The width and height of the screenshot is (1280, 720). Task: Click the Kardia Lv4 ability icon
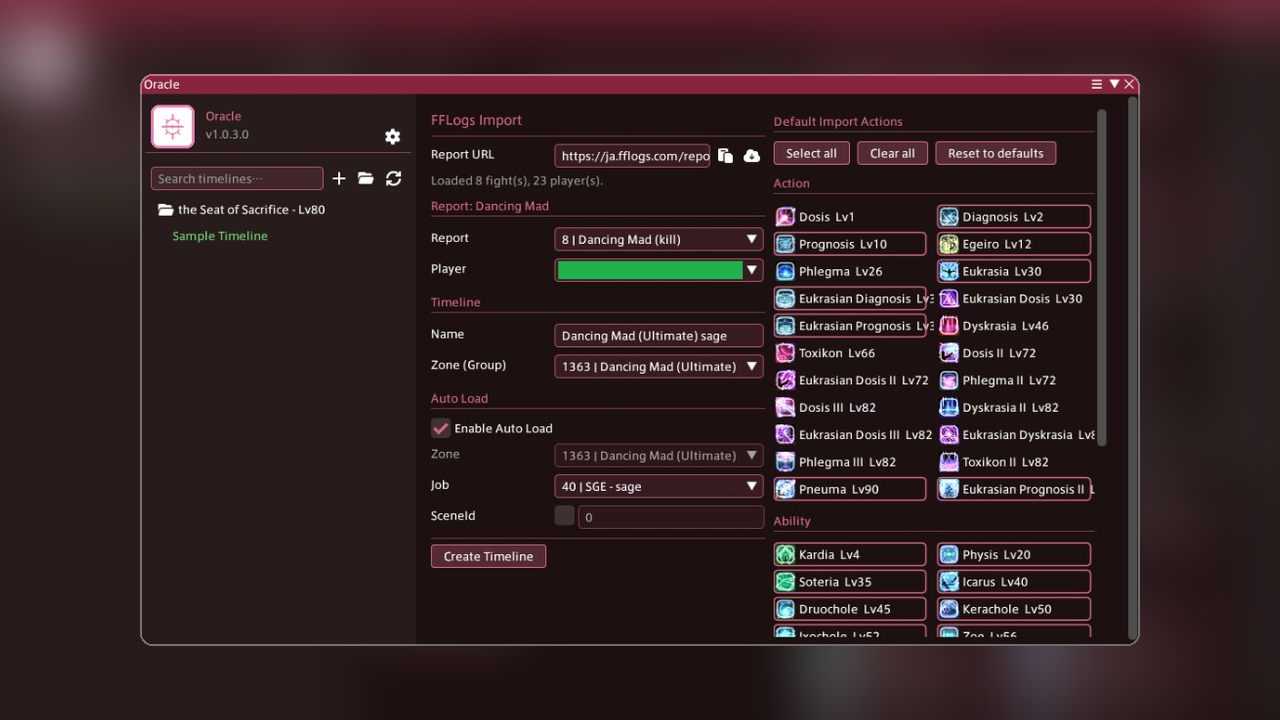(x=786, y=555)
